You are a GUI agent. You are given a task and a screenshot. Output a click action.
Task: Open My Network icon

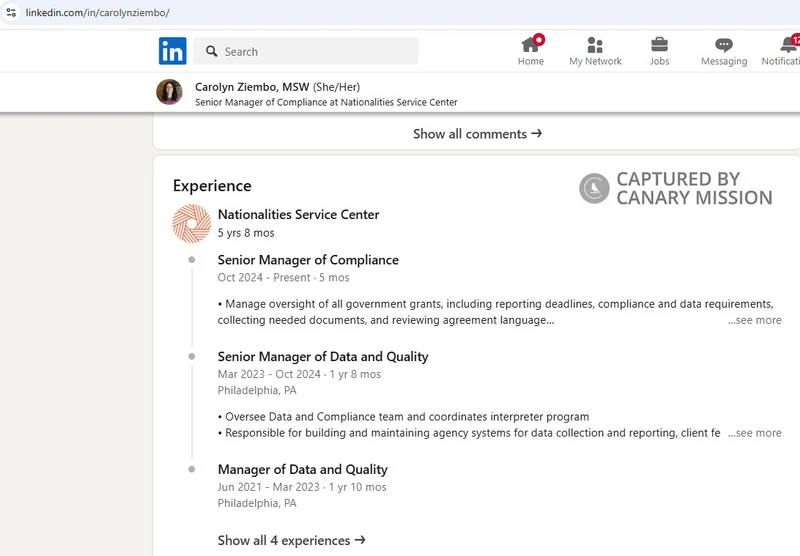tap(595, 45)
